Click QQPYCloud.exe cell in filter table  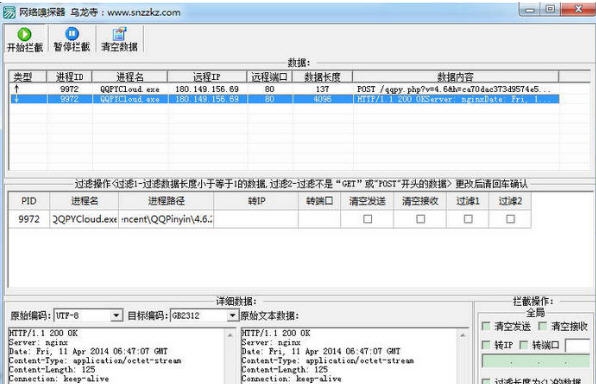[84, 219]
